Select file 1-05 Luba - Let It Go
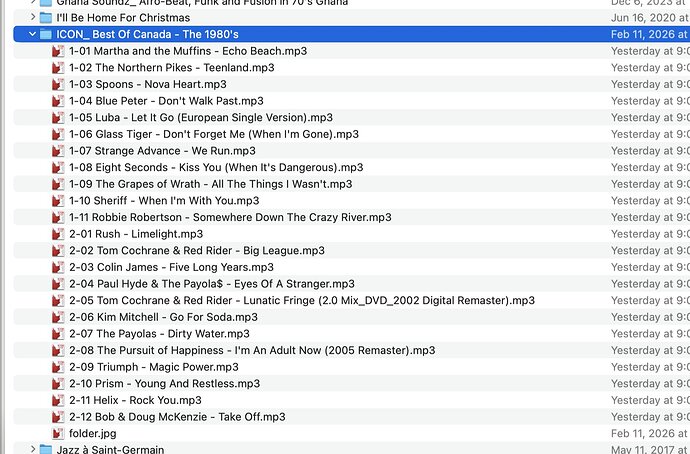690x454 pixels. pos(201,117)
